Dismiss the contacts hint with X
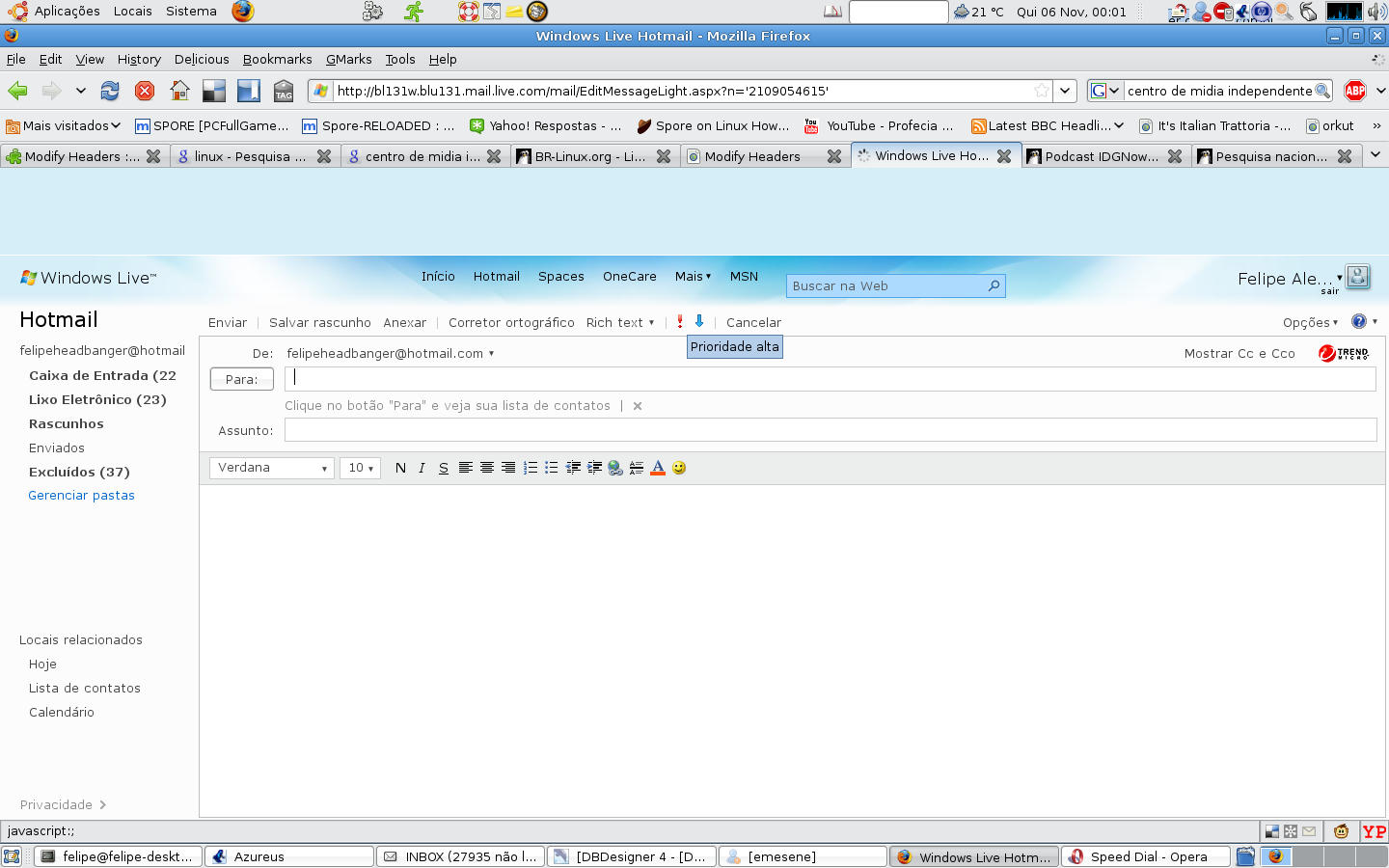The width and height of the screenshot is (1389, 868). pos(638,406)
